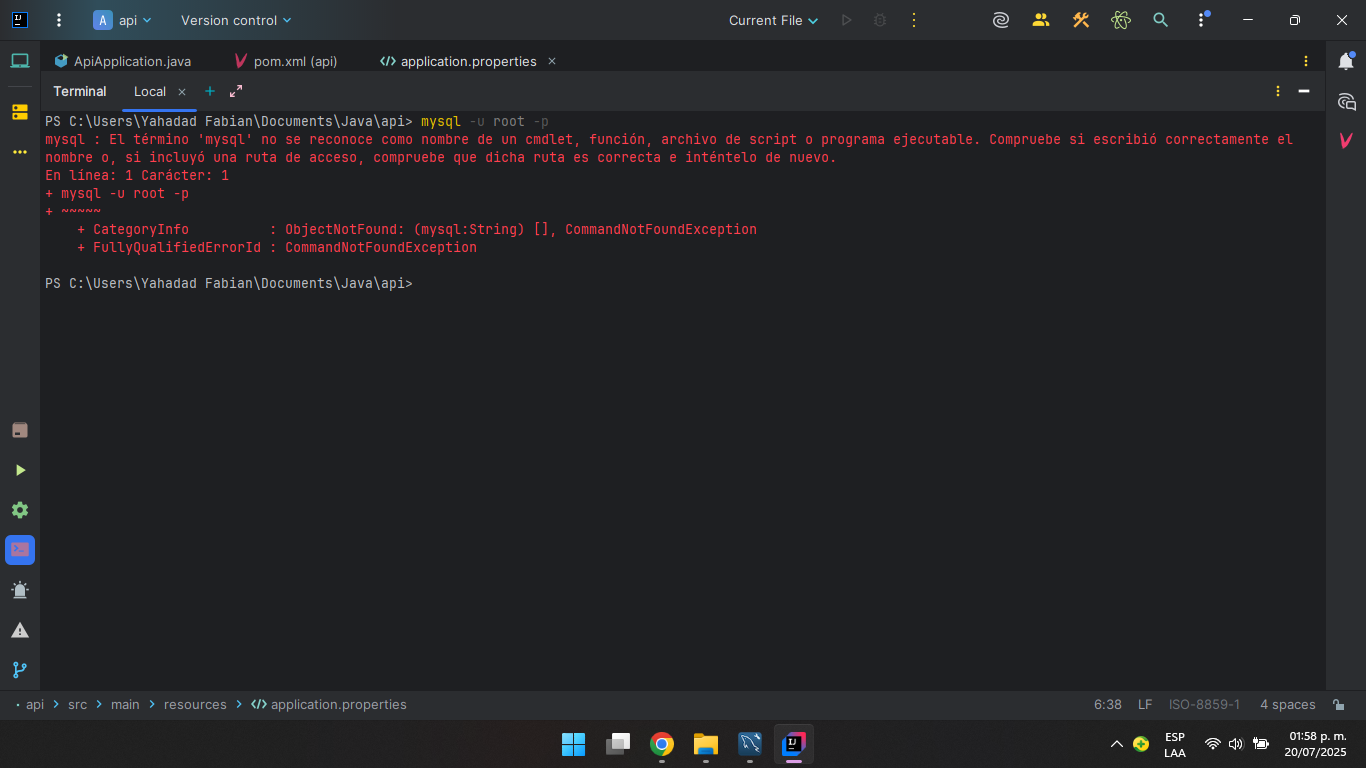Expand the Version control dropdown

coord(237,20)
